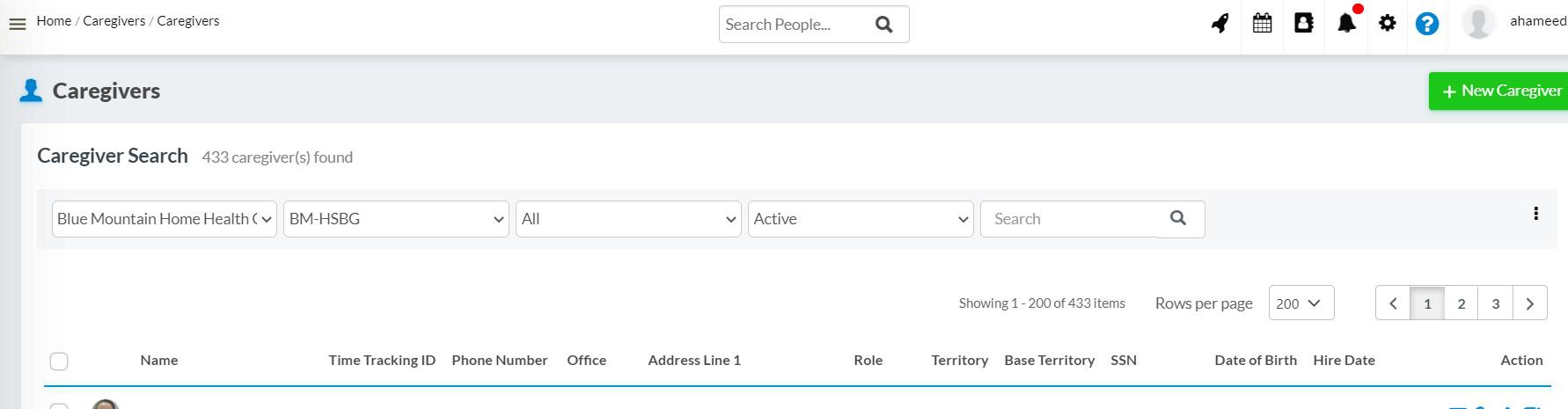Click the Home breadcrumb link
Viewport: 1568px width, 409px height.
[x=54, y=21]
